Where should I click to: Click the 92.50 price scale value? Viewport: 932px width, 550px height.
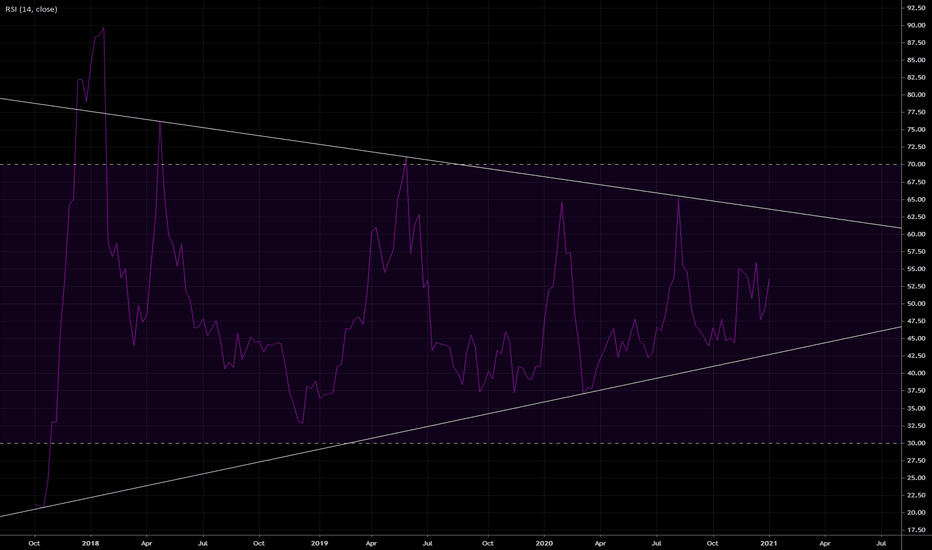pyautogui.click(x=916, y=8)
